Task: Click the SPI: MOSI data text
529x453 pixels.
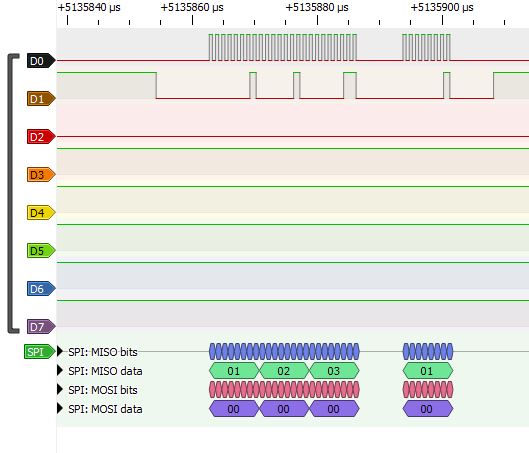Action: pos(105,409)
